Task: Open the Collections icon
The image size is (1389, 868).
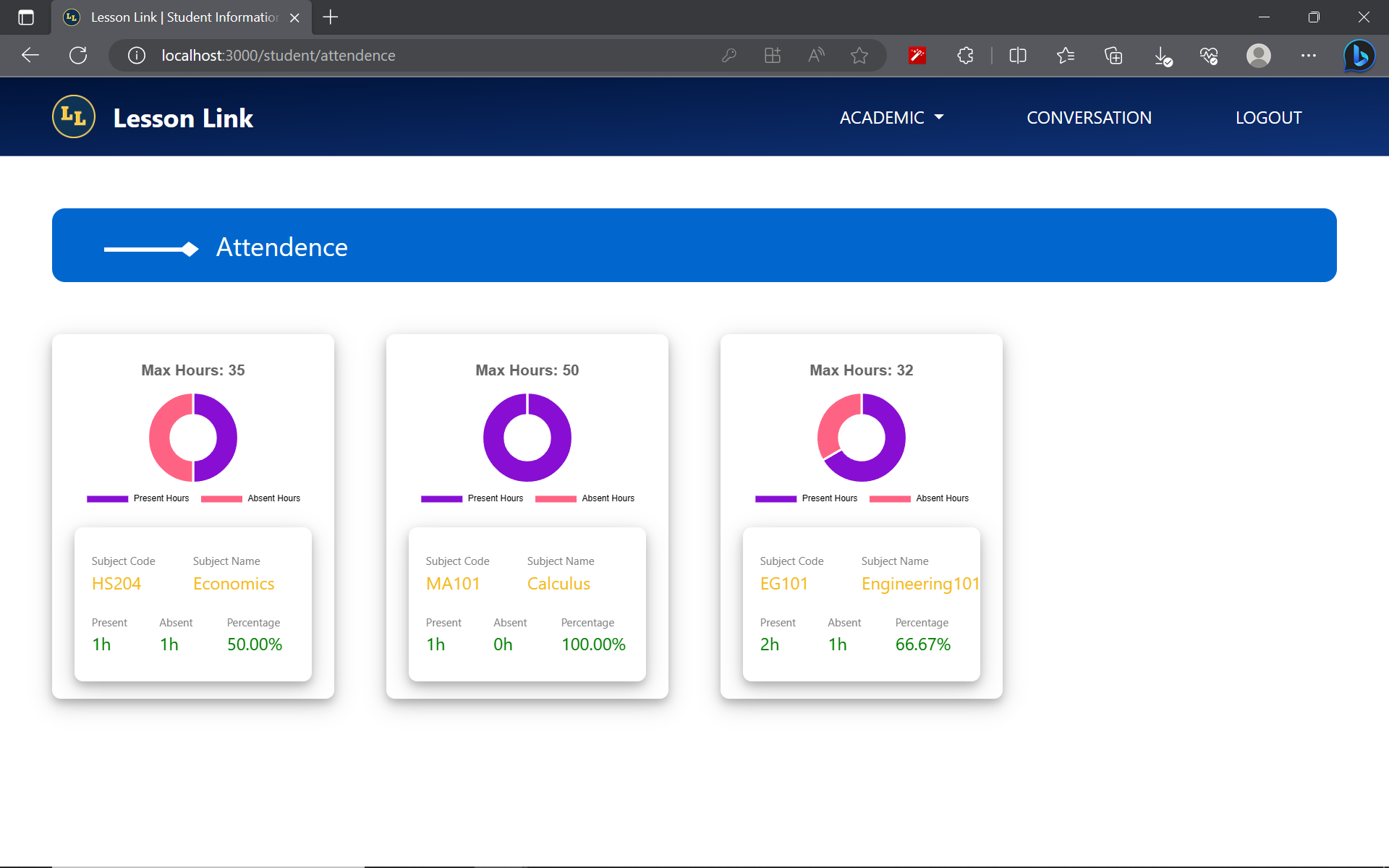Action: point(1113,56)
